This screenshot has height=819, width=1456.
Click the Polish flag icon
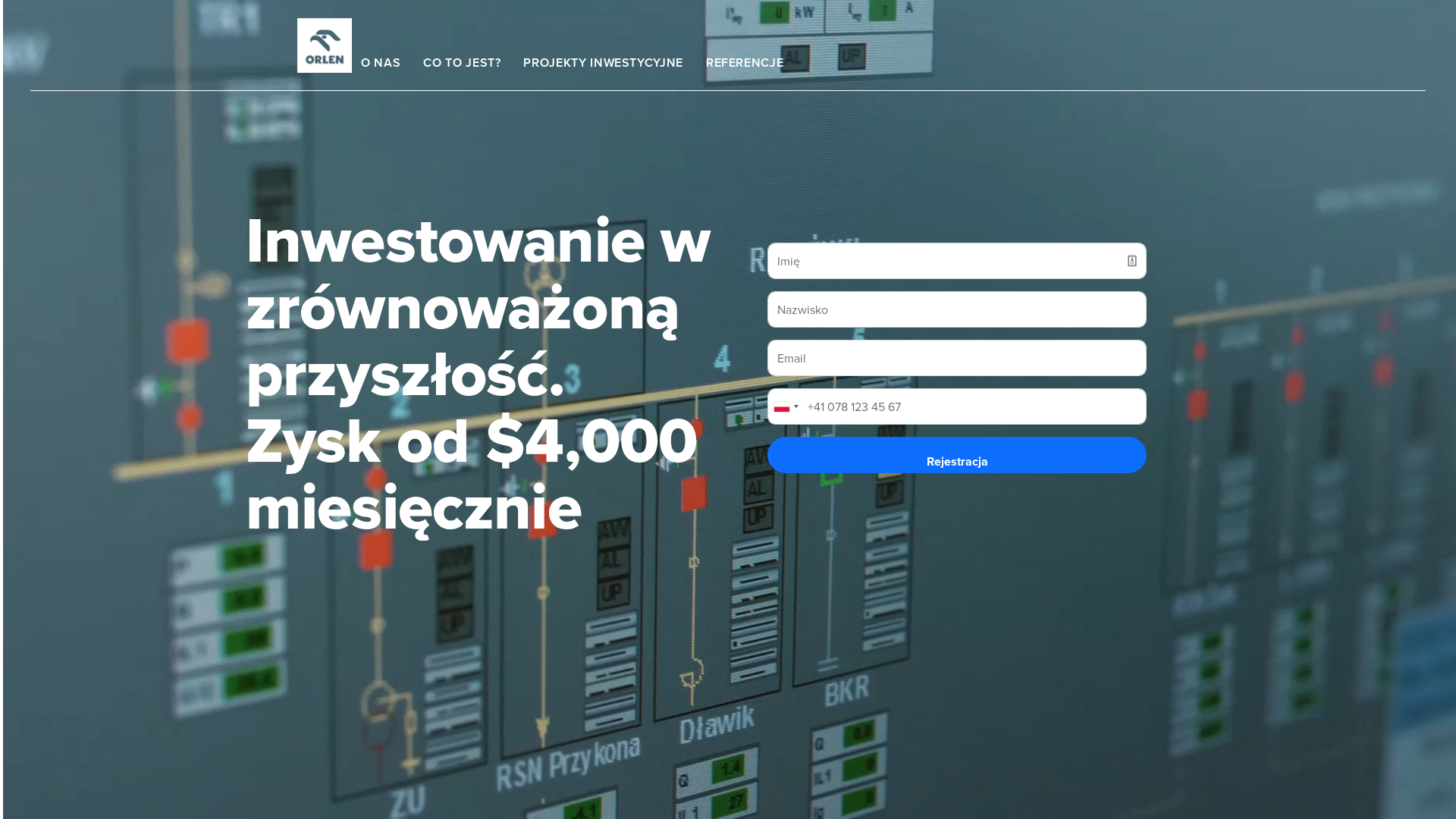coord(782,407)
